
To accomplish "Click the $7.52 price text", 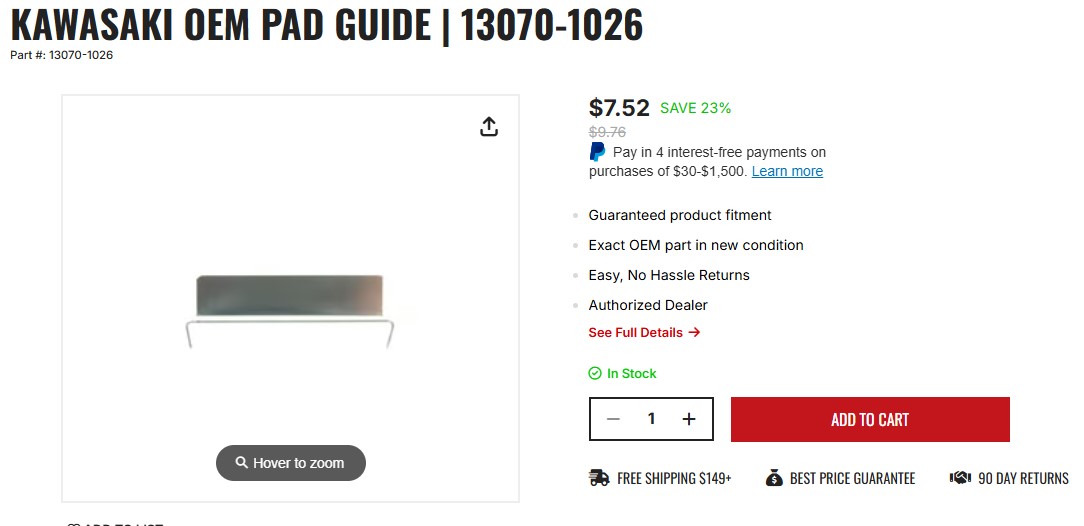I will (x=619, y=107).
